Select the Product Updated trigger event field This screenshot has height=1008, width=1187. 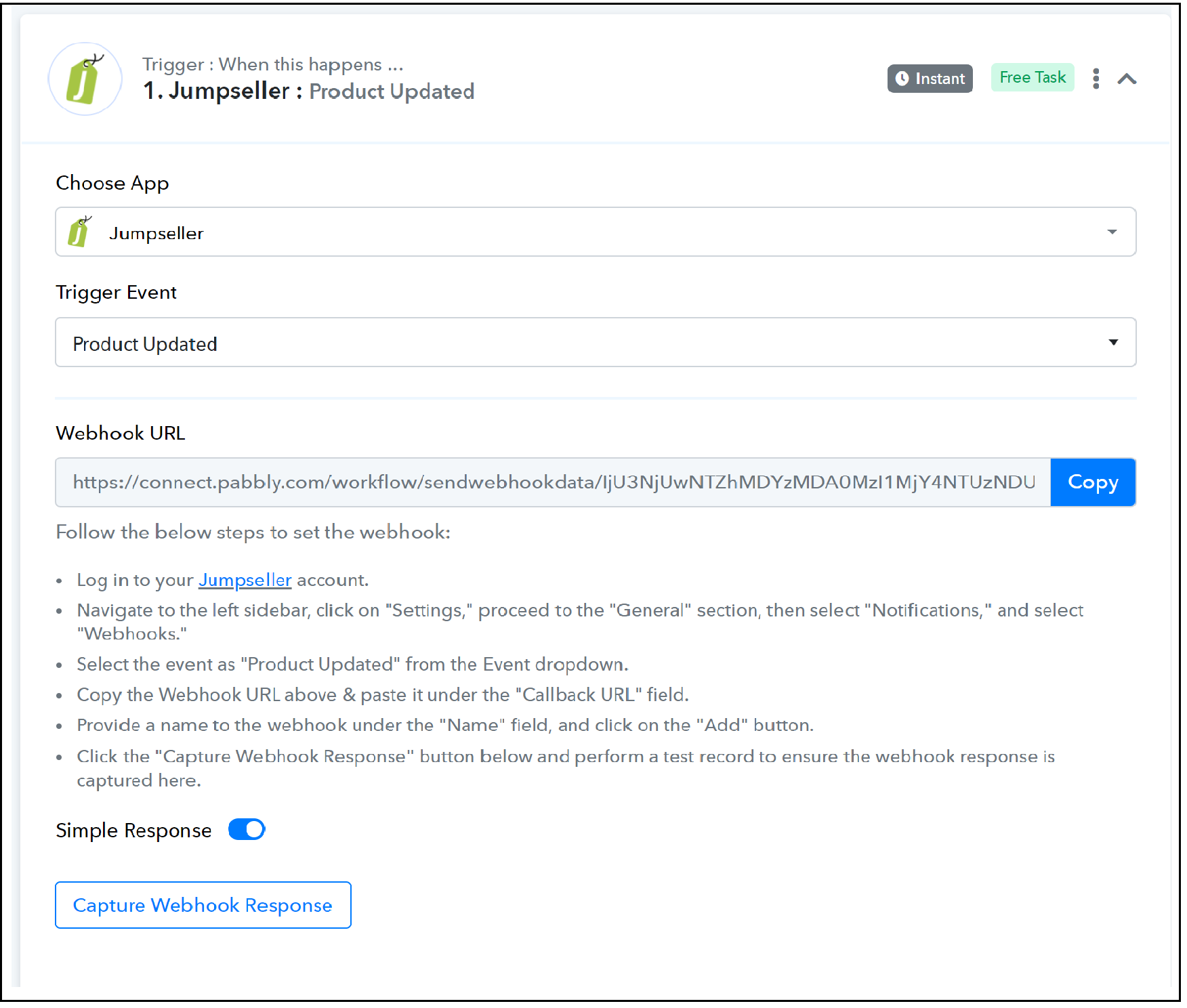click(x=595, y=342)
